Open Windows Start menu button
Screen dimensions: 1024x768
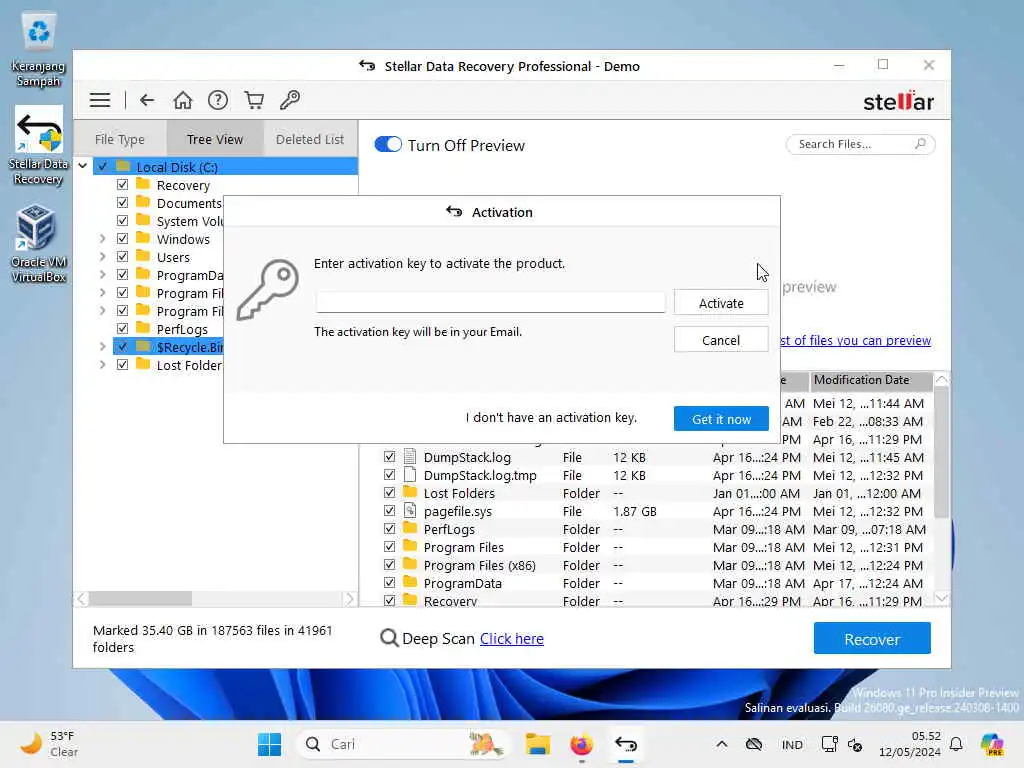pyautogui.click(x=269, y=744)
